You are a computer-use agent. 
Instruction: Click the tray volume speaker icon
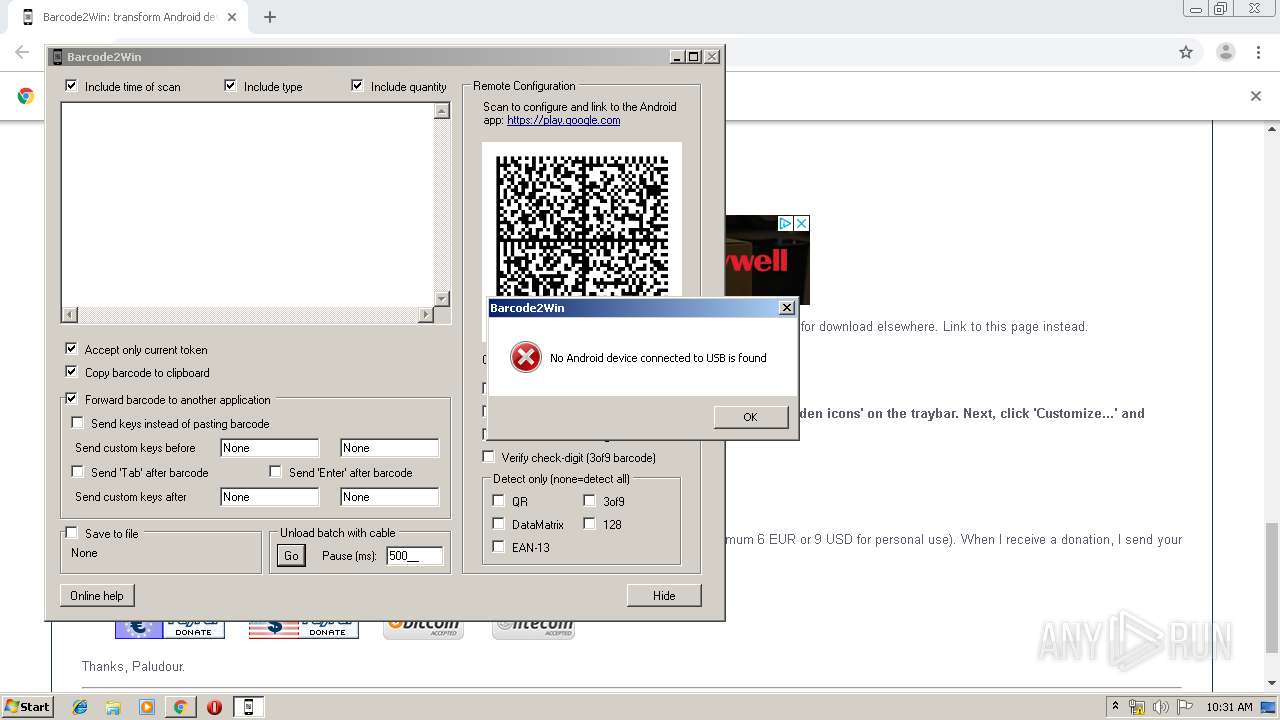point(1161,707)
